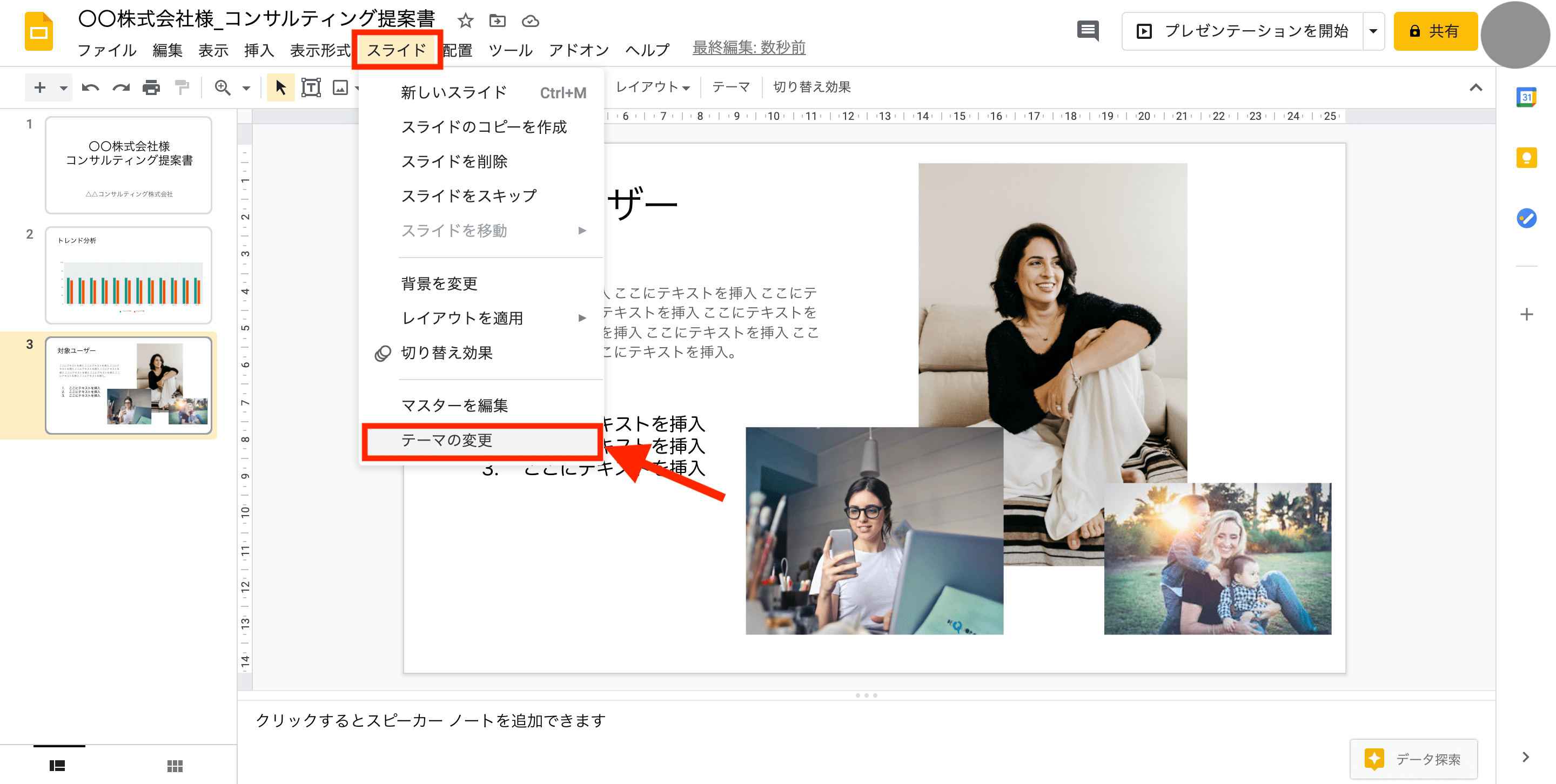
Task: Star the presentation document
Action: (x=465, y=21)
